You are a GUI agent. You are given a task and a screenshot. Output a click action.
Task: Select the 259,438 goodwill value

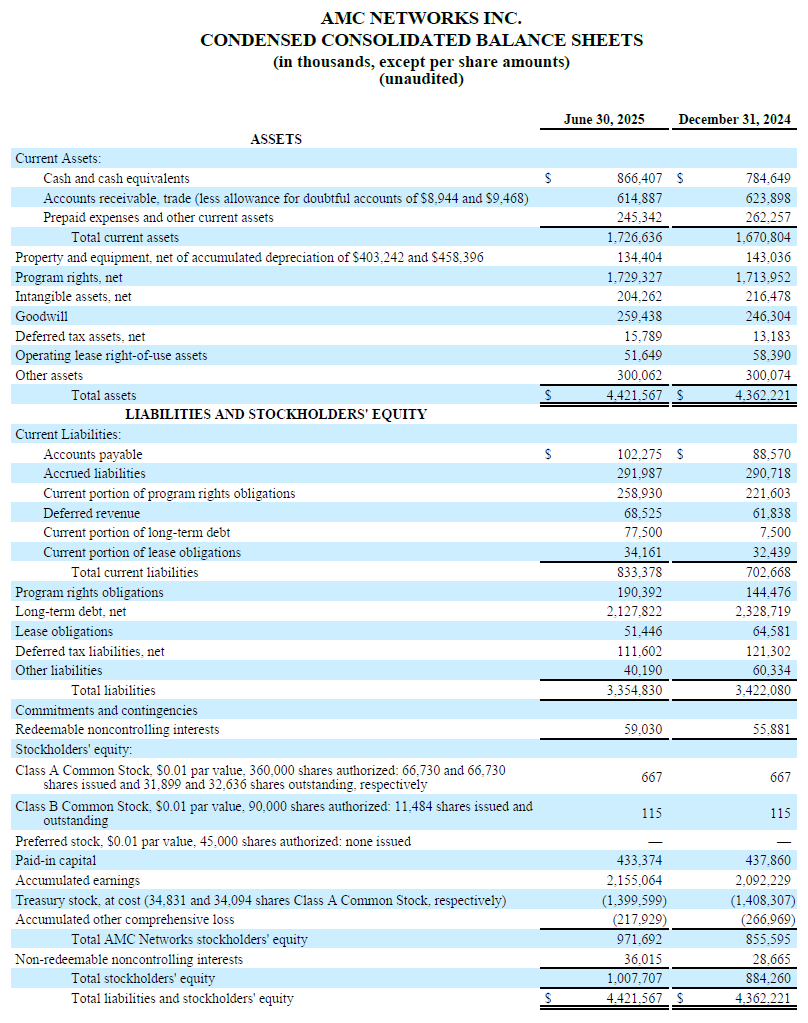(x=640, y=316)
